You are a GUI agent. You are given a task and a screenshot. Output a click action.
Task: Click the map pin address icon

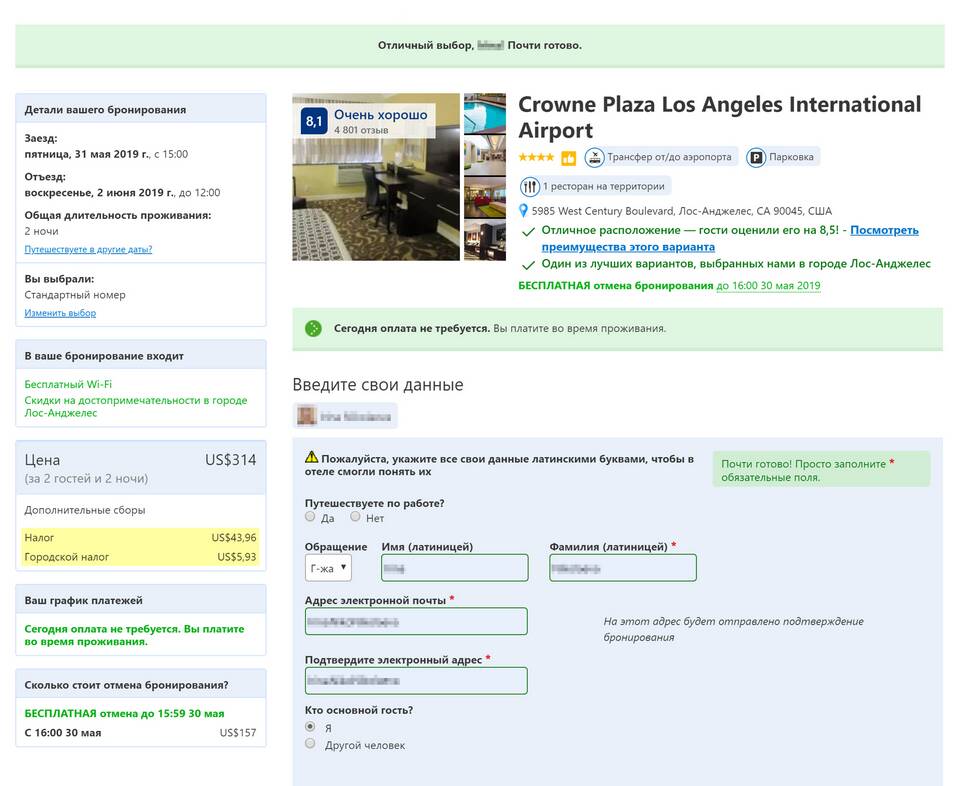point(524,211)
